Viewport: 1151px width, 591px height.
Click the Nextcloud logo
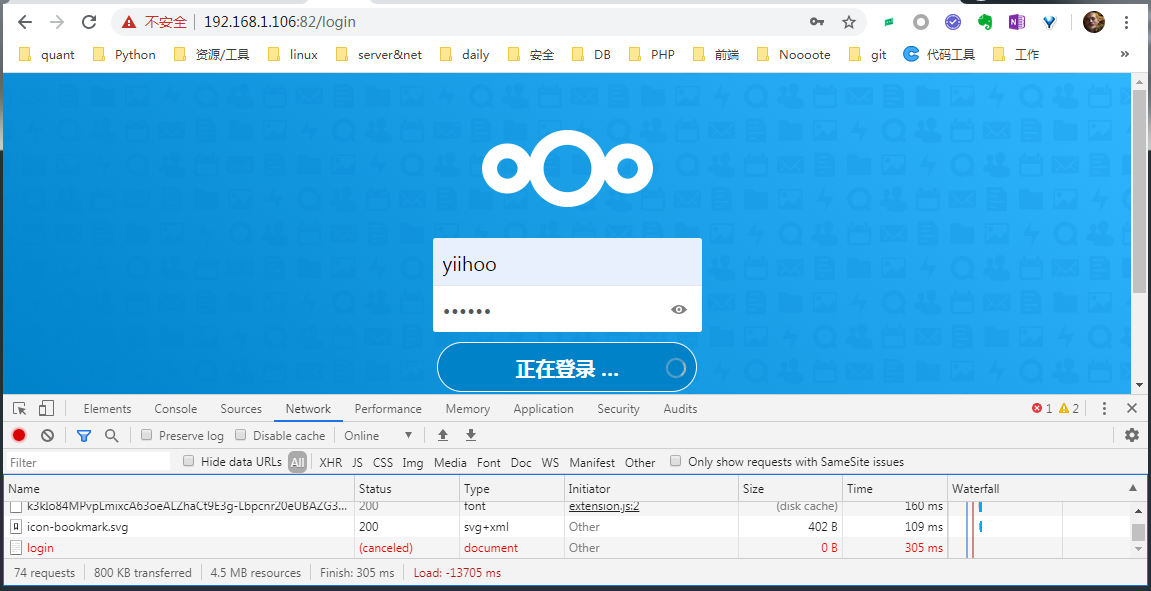click(567, 169)
